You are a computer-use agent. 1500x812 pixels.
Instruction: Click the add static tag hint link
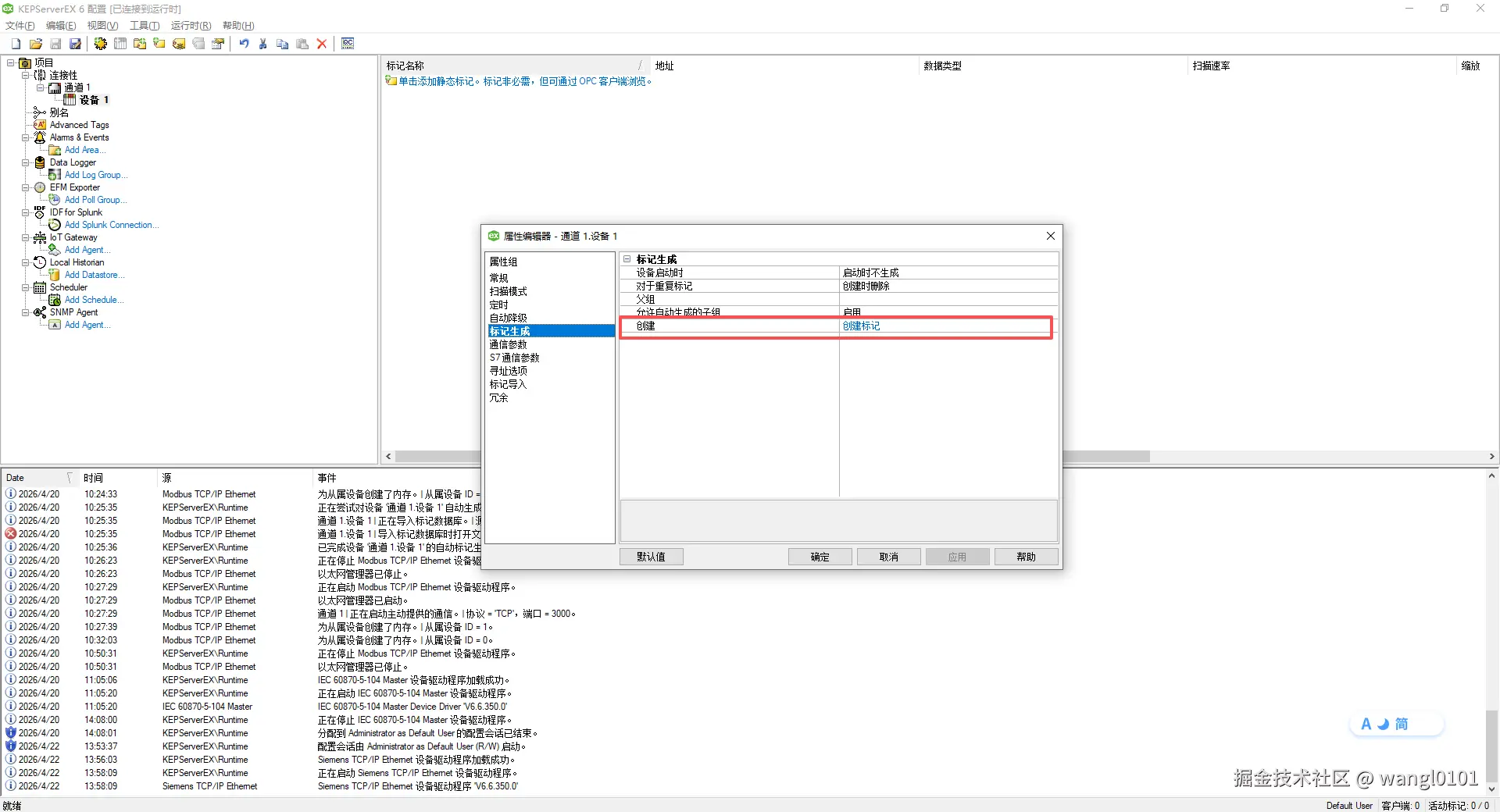[x=525, y=81]
